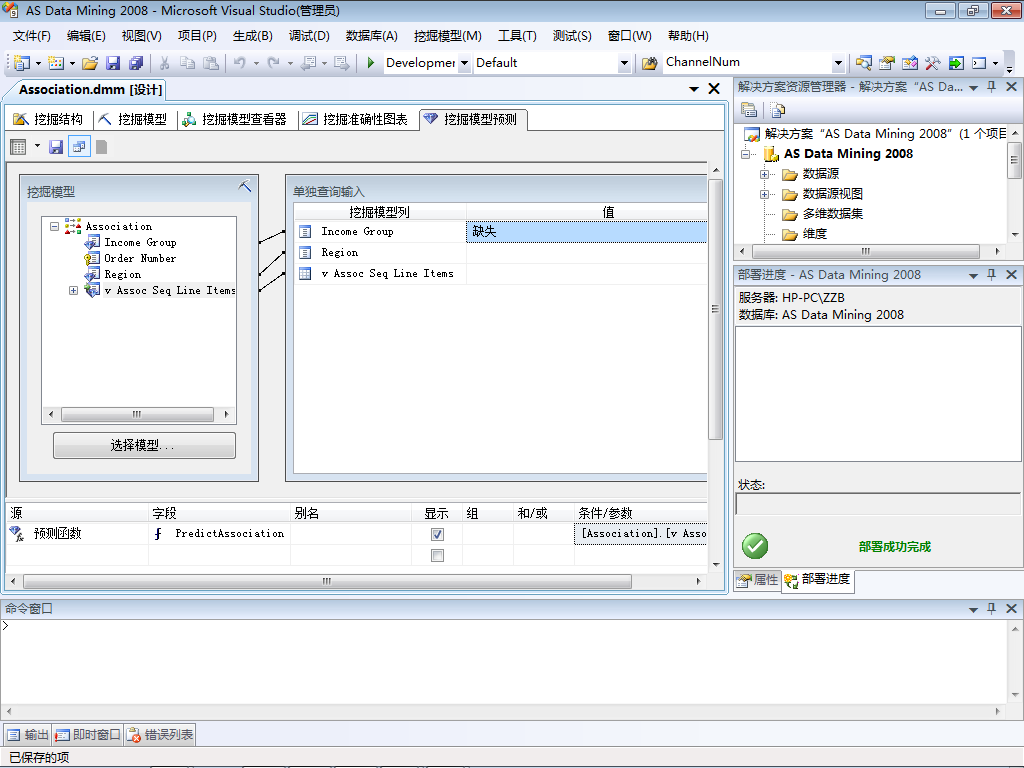The width and height of the screenshot is (1024, 768).
Task: Click the Income Group value cell 缺失
Action: [x=586, y=232]
